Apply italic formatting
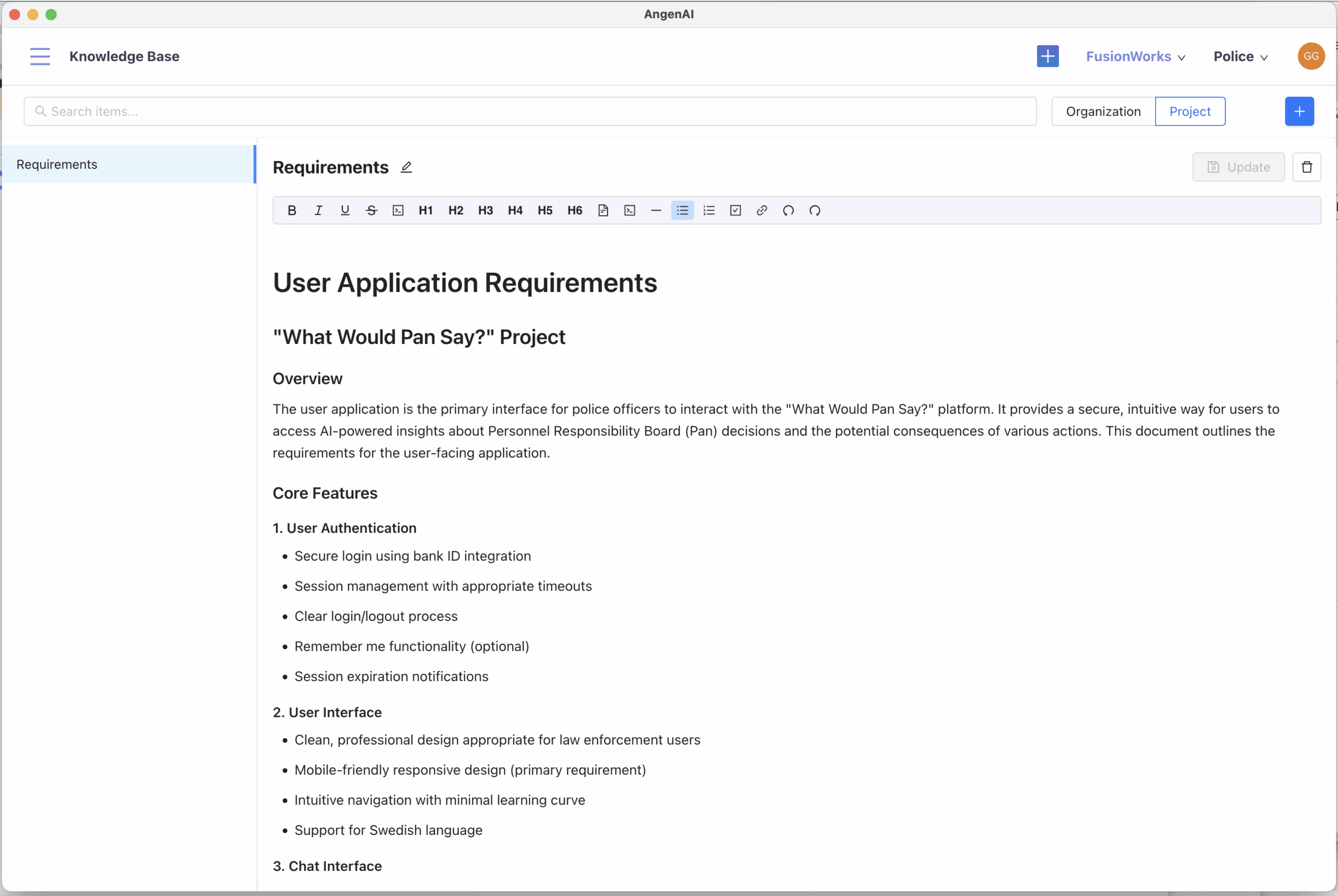Screen dimensions: 1338x896 [318, 210]
